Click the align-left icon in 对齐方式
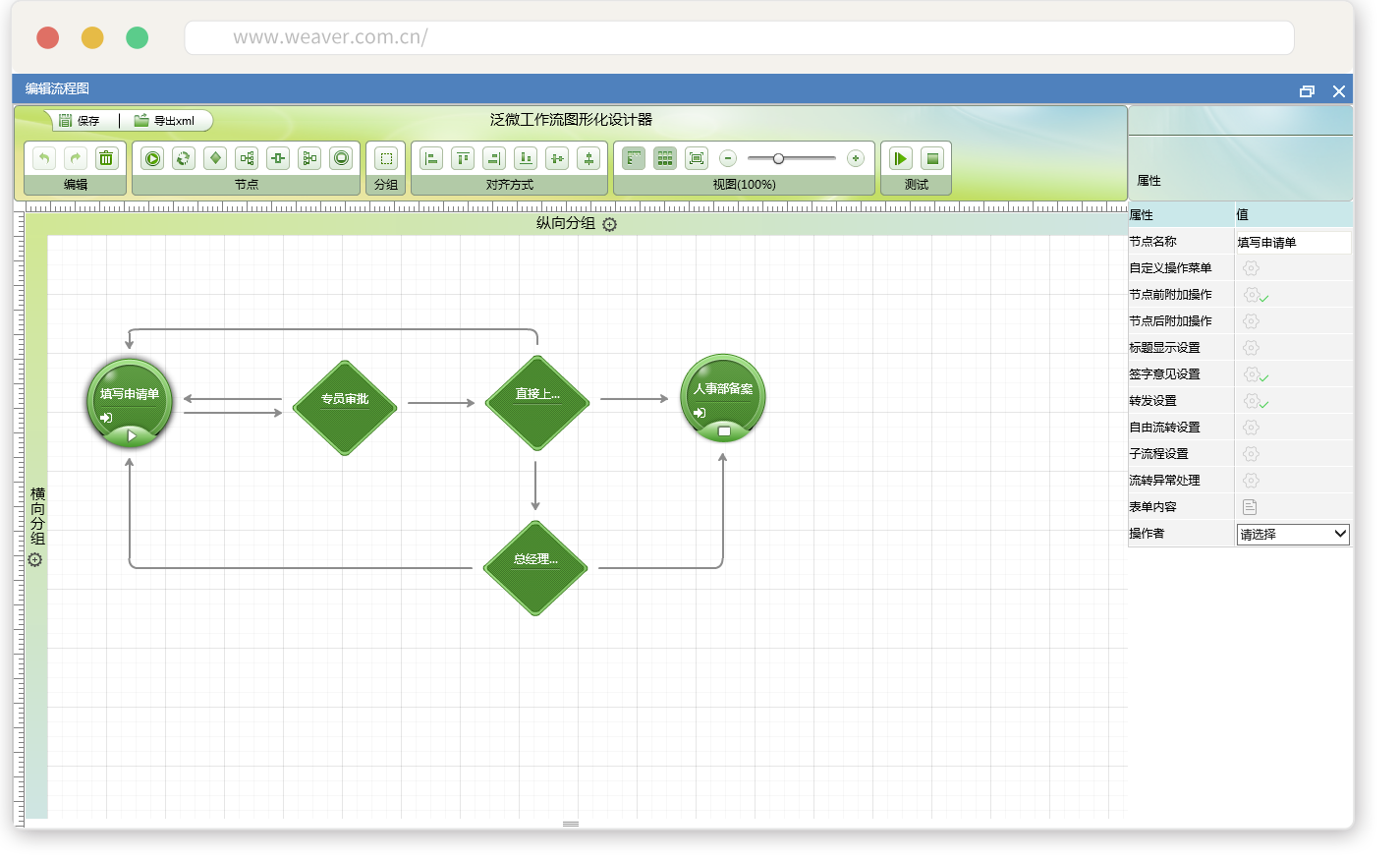The image size is (1400, 860). coord(431,158)
